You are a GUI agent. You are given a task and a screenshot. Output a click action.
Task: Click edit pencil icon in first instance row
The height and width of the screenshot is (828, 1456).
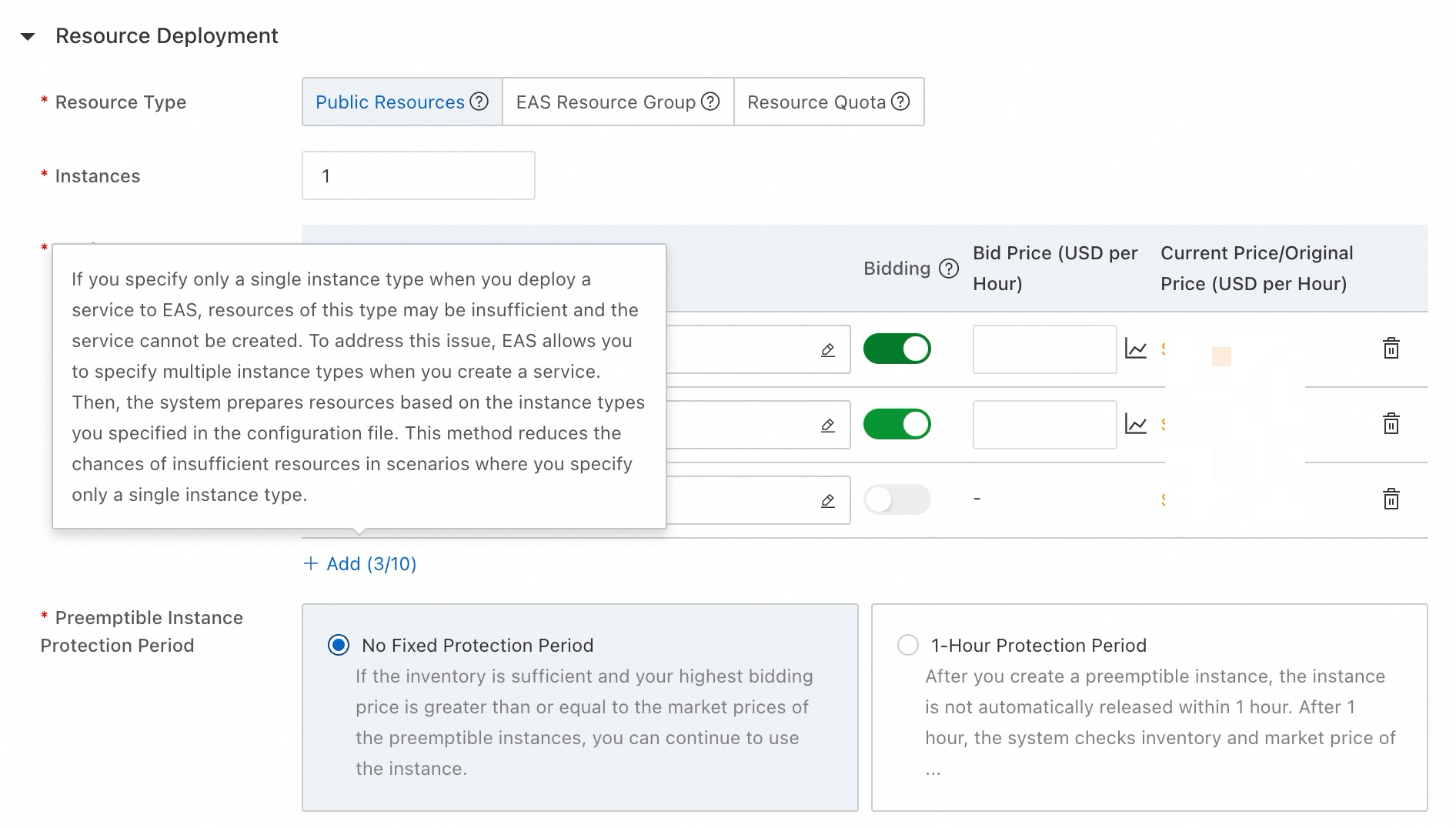coord(828,350)
